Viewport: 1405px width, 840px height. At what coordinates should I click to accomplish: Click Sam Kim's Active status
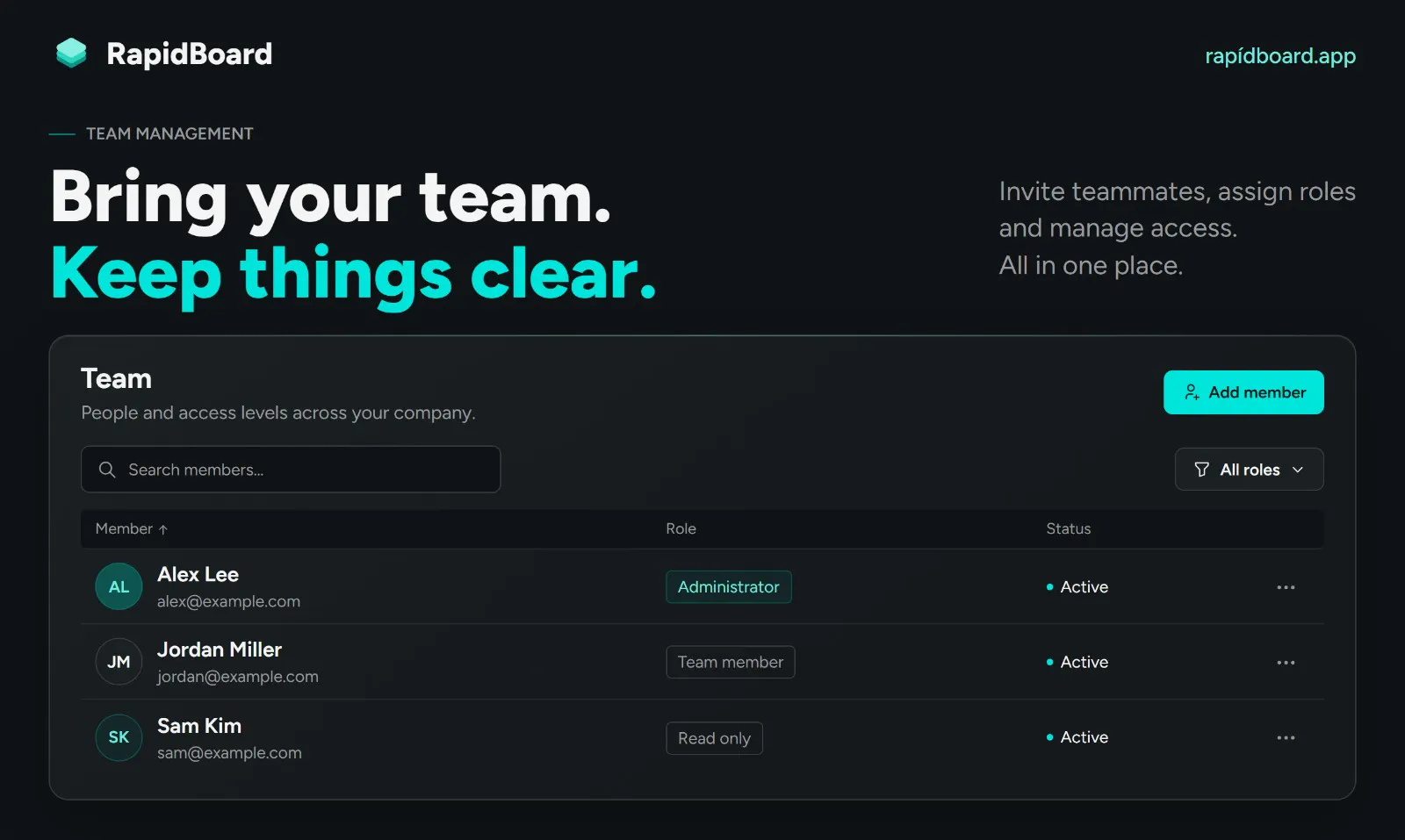[1077, 738]
